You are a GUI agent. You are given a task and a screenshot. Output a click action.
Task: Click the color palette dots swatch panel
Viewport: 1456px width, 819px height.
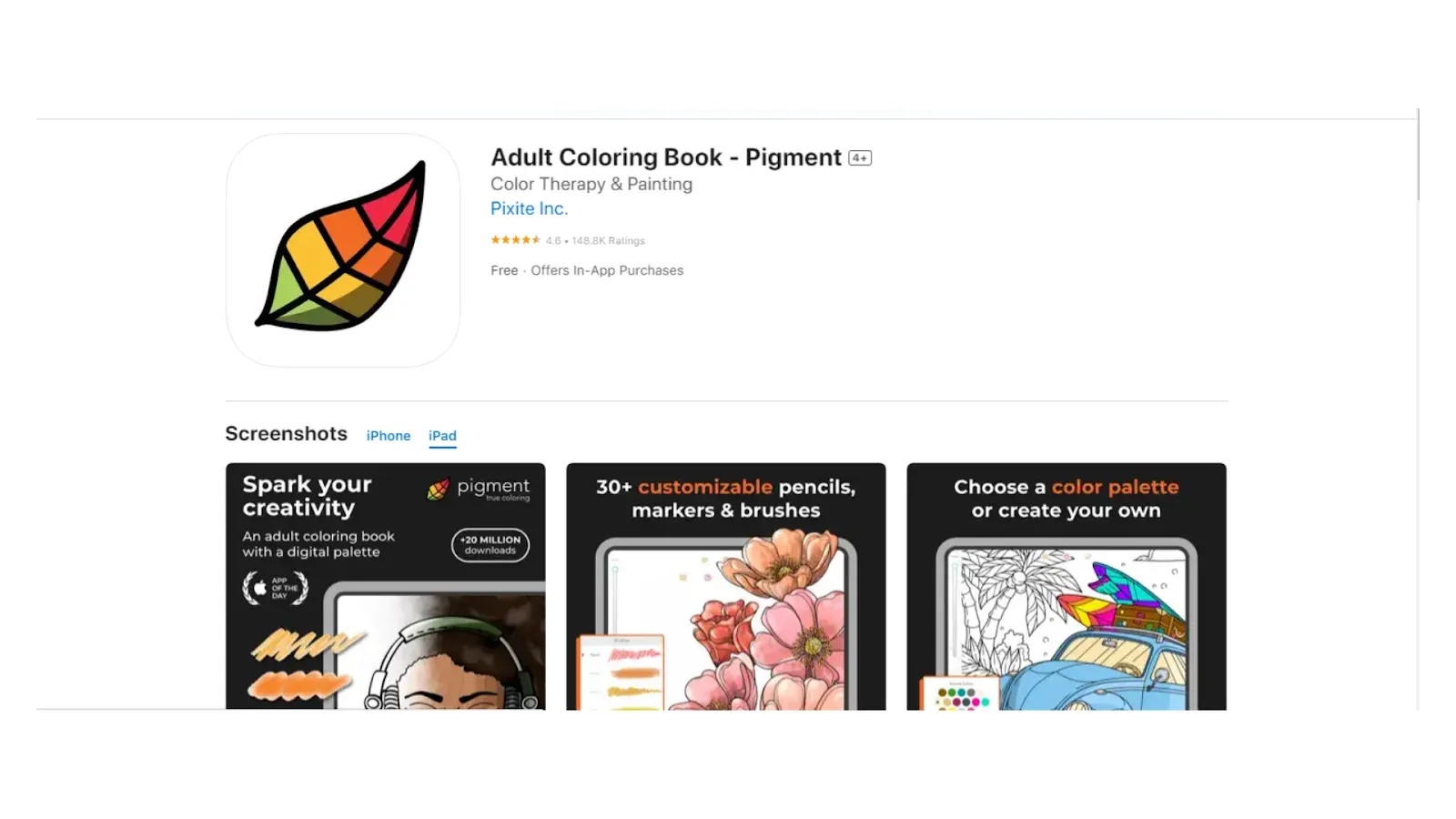click(960, 693)
